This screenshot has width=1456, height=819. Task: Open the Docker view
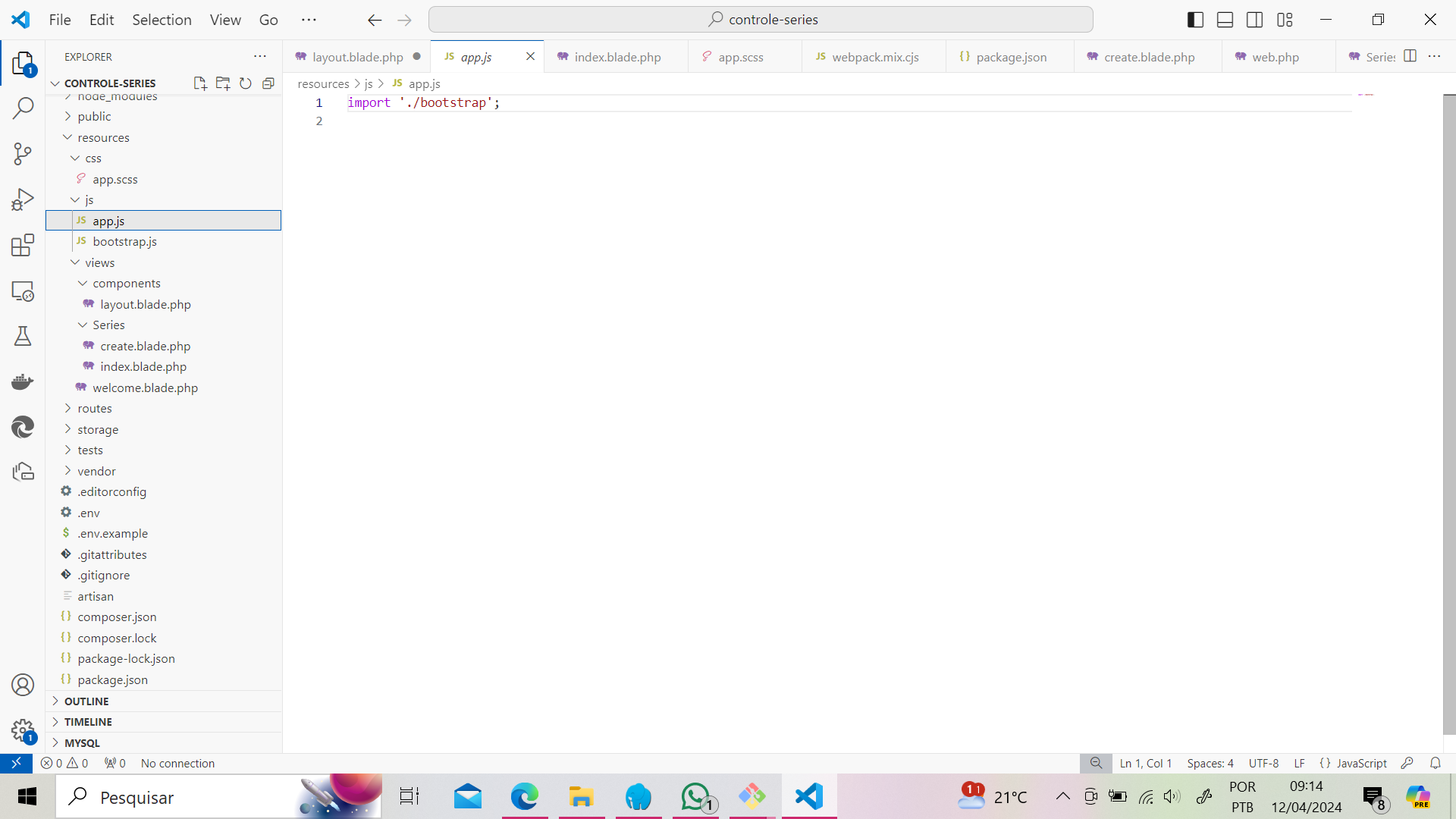pyautogui.click(x=23, y=381)
